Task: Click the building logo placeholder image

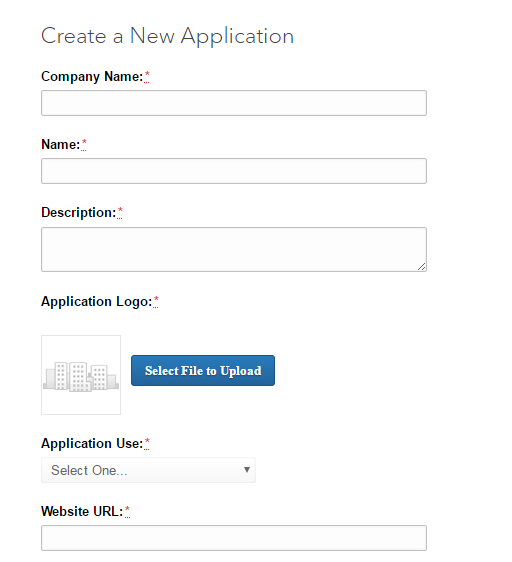Action: pos(81,375)
